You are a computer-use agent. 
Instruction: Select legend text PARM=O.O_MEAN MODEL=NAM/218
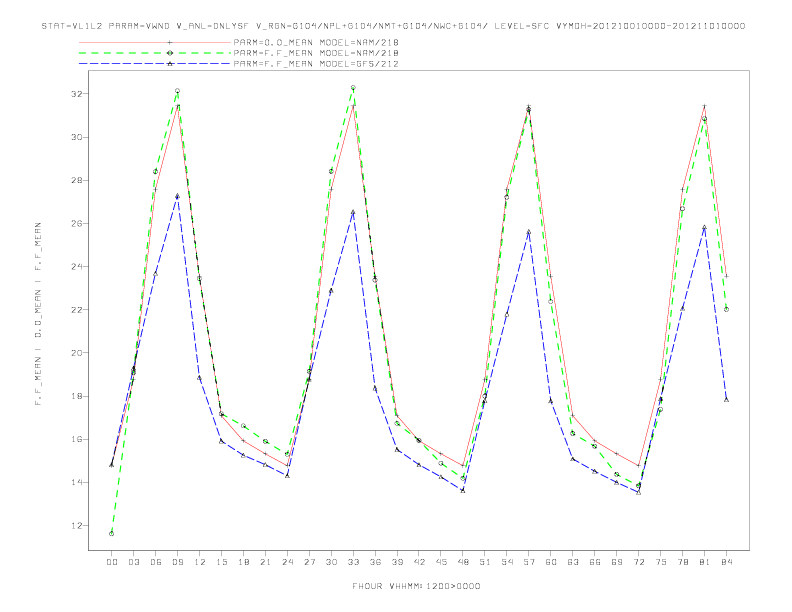[316, 42]
